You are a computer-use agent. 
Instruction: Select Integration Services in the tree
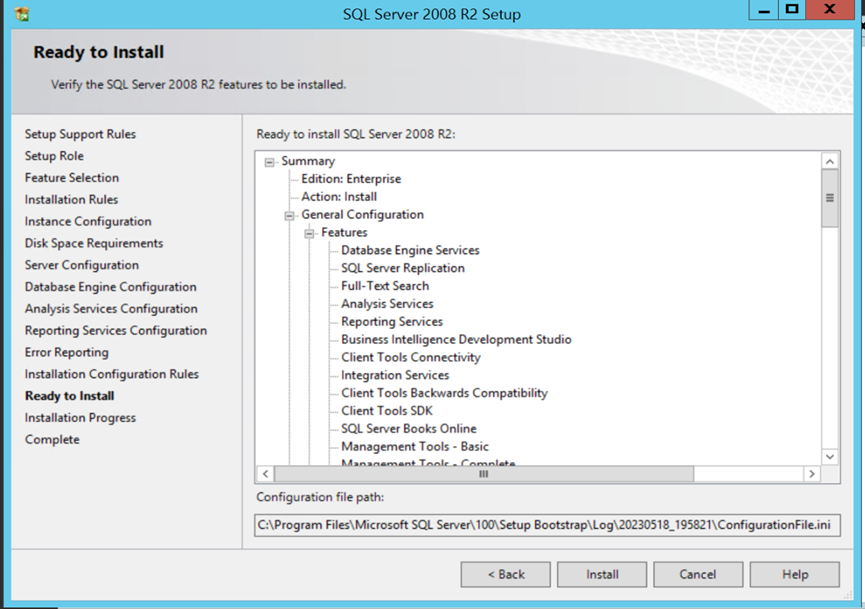[x=395, y=375]
